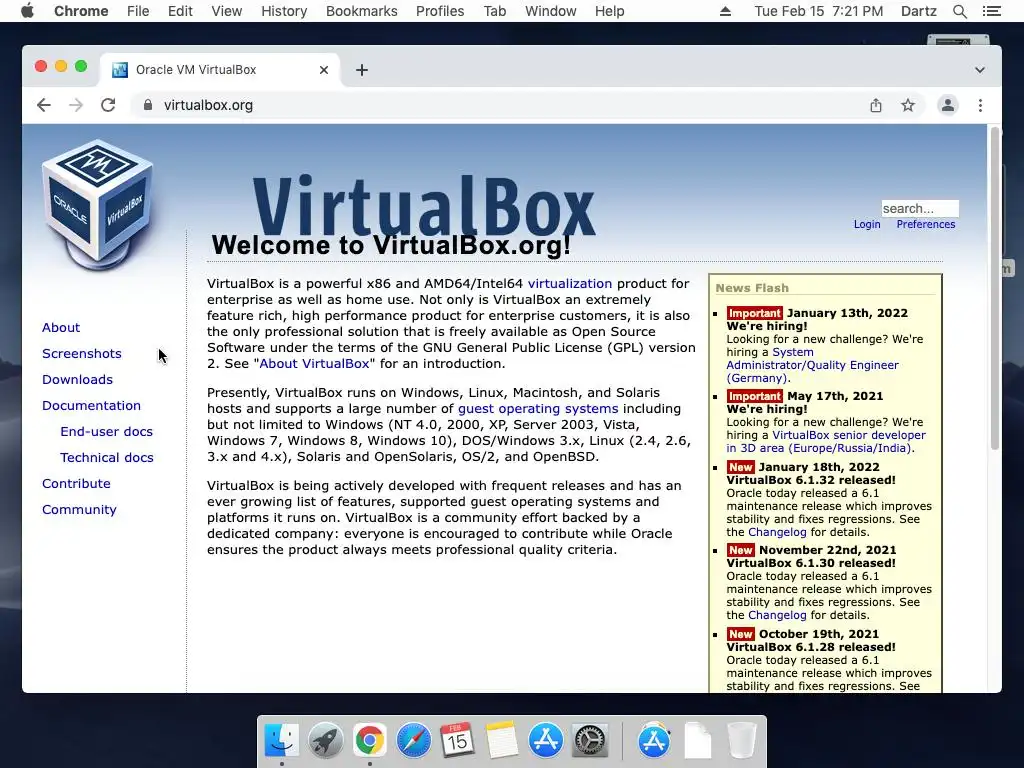Open Notes from the Dock

pos(501,741)
